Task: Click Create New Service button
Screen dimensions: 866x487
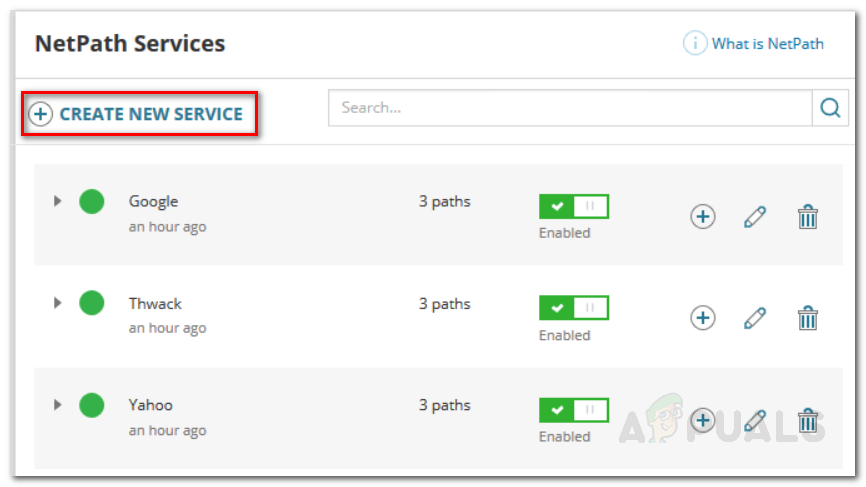Action: coord(138,114)
